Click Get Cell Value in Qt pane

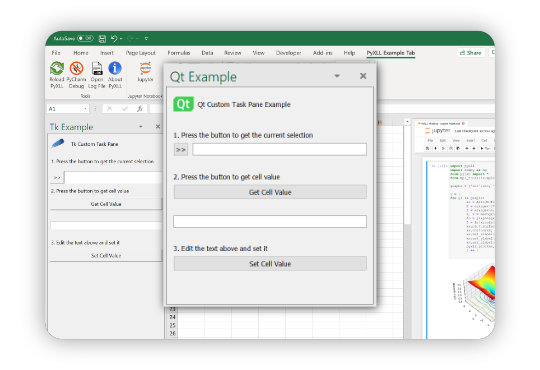tap(270, 192)
